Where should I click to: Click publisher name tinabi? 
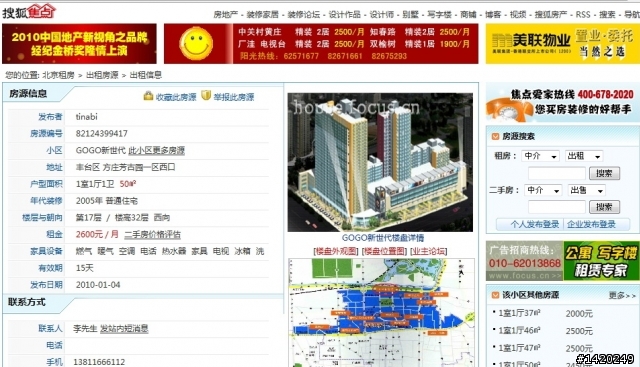[x=87, y=117]
